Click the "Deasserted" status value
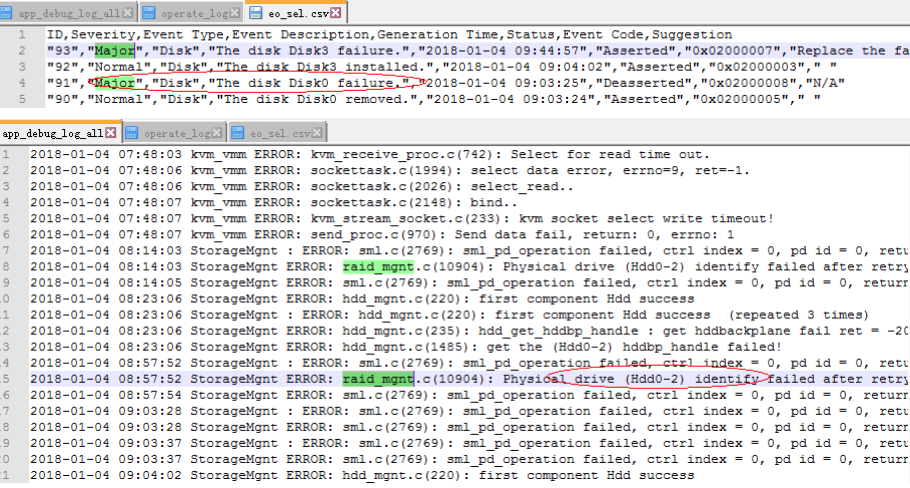910x488 pixels. [x=644, y=83]
